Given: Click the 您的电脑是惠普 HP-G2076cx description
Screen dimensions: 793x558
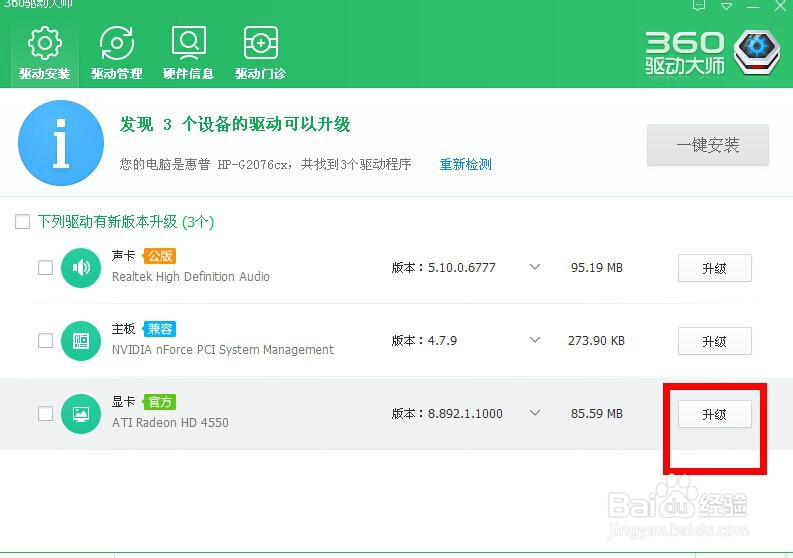Looking at the screenshot, I should point(265,164).
